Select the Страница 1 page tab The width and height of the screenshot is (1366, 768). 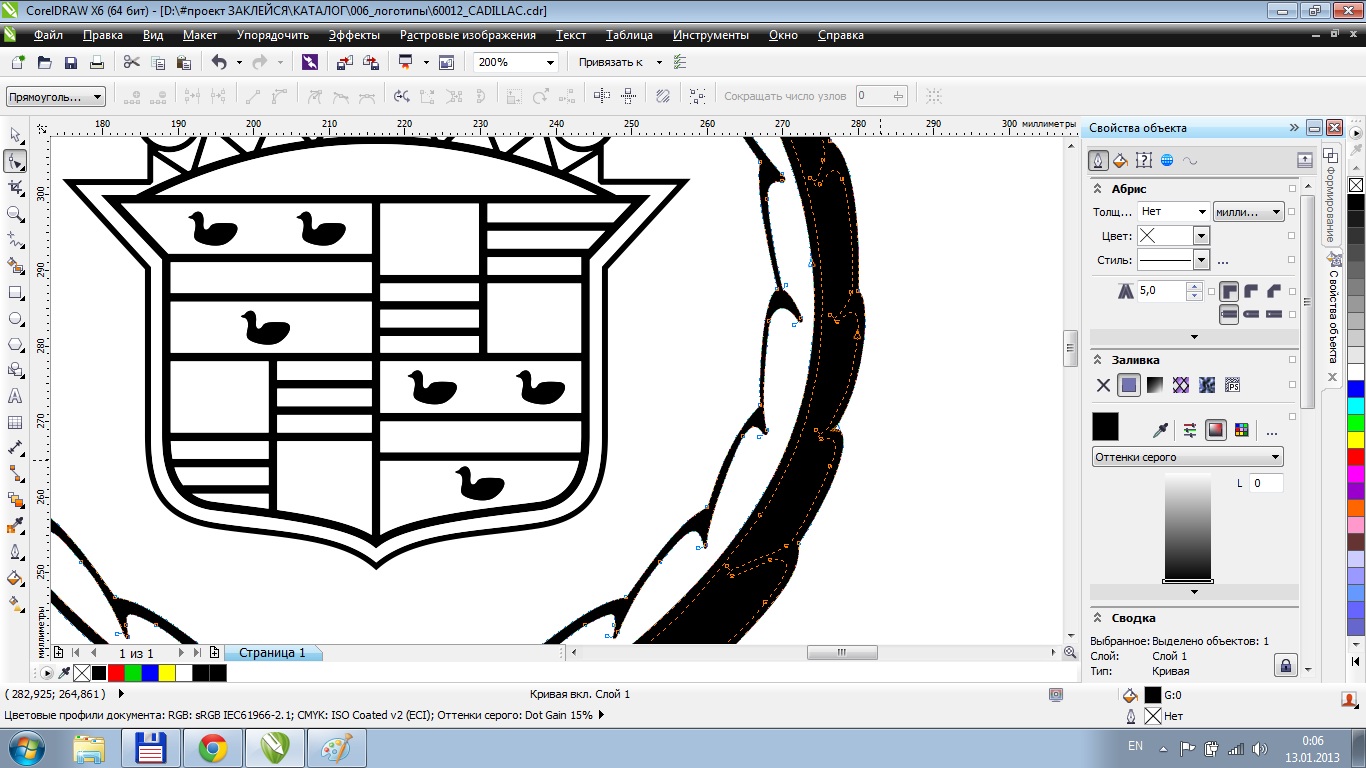[272, 652]
